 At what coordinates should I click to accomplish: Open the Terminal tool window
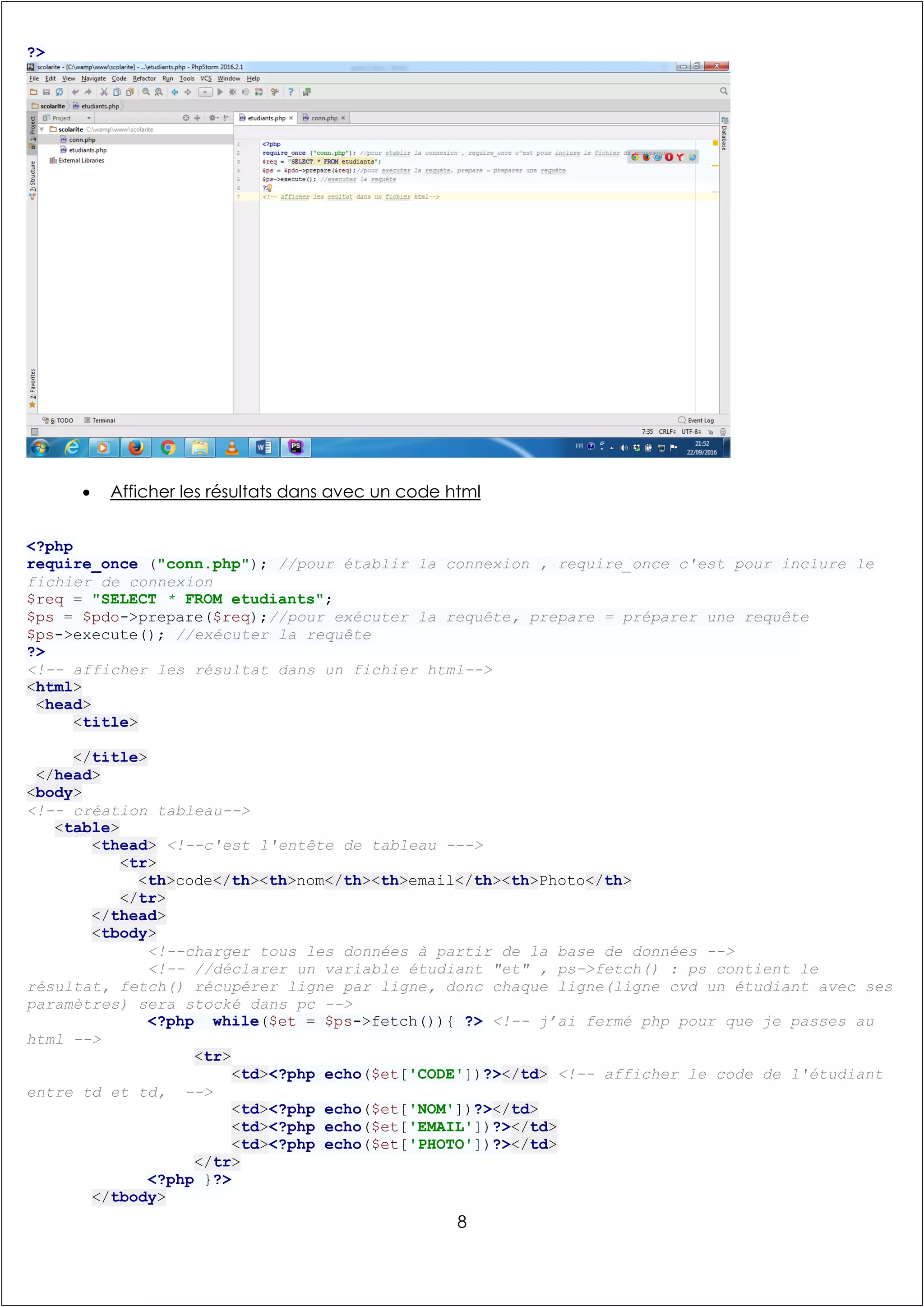click(100, 421)
